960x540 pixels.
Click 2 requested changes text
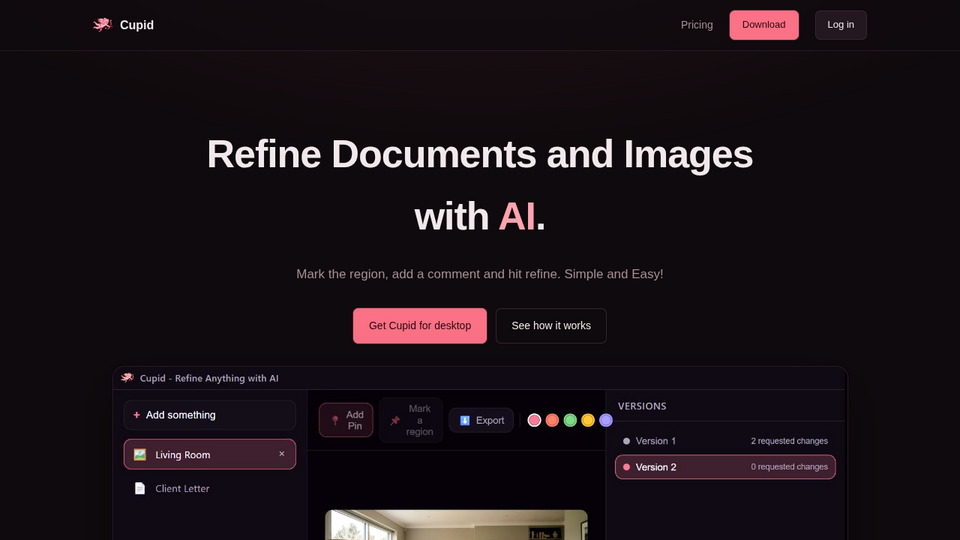[789, 441]
